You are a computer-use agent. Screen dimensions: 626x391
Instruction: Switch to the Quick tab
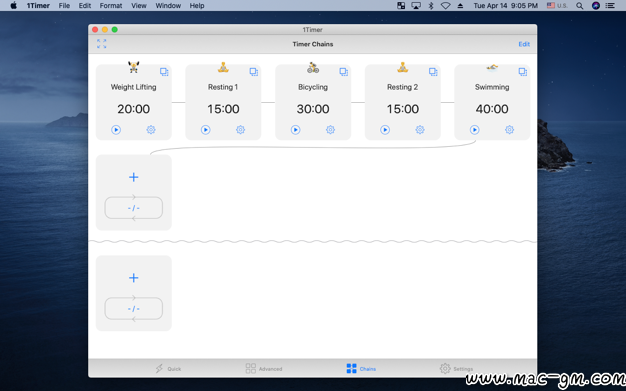pyautogui.click(x=168, y=369)
